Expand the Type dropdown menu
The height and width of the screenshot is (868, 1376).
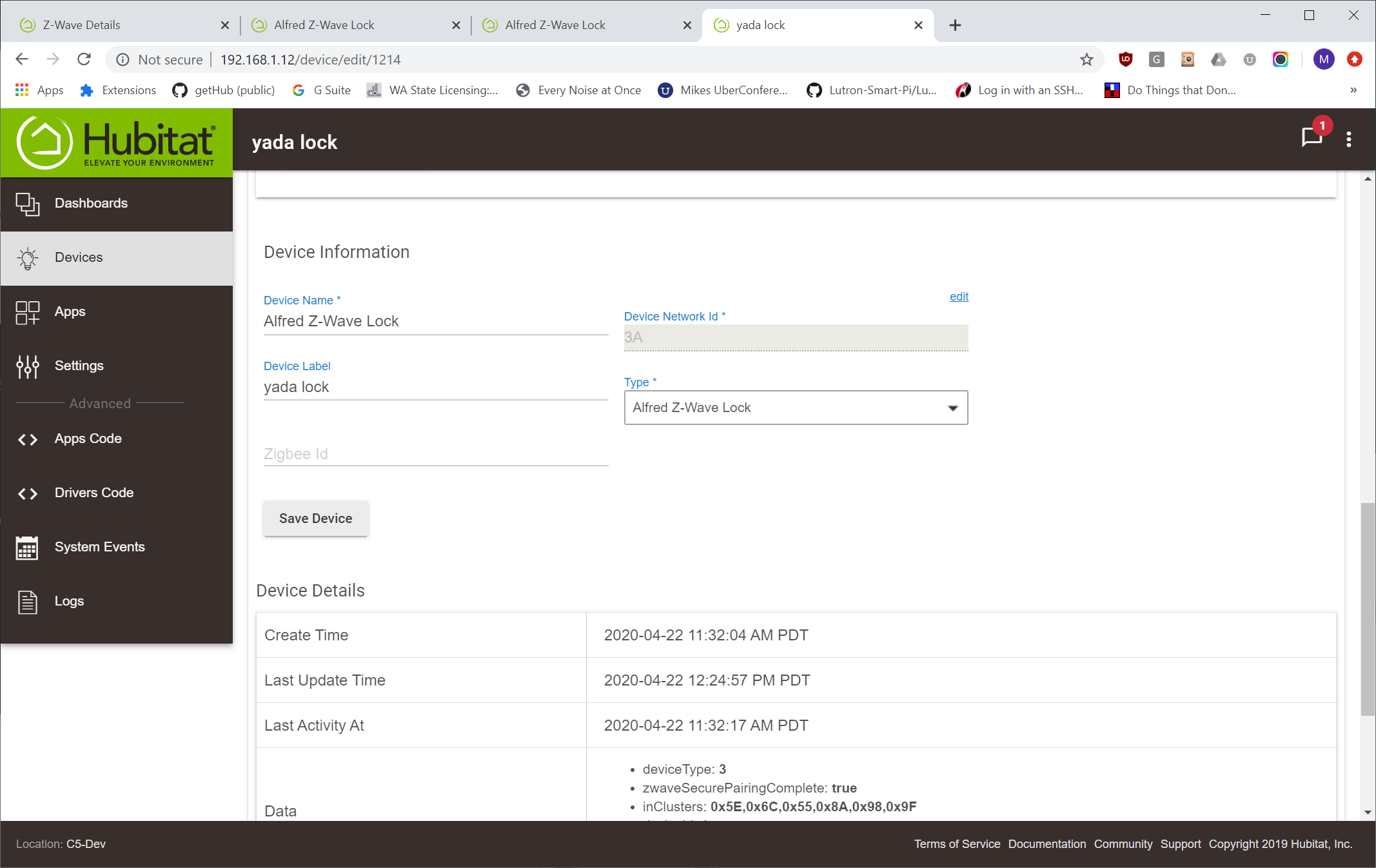pos(796,408)
